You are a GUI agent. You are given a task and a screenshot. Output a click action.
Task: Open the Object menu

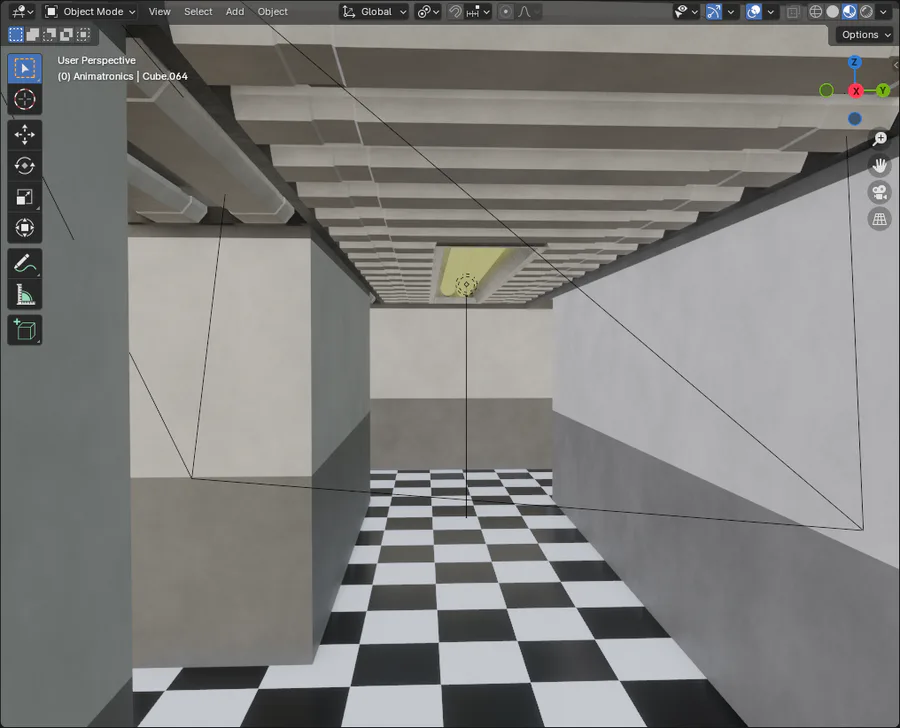[273, 11]
